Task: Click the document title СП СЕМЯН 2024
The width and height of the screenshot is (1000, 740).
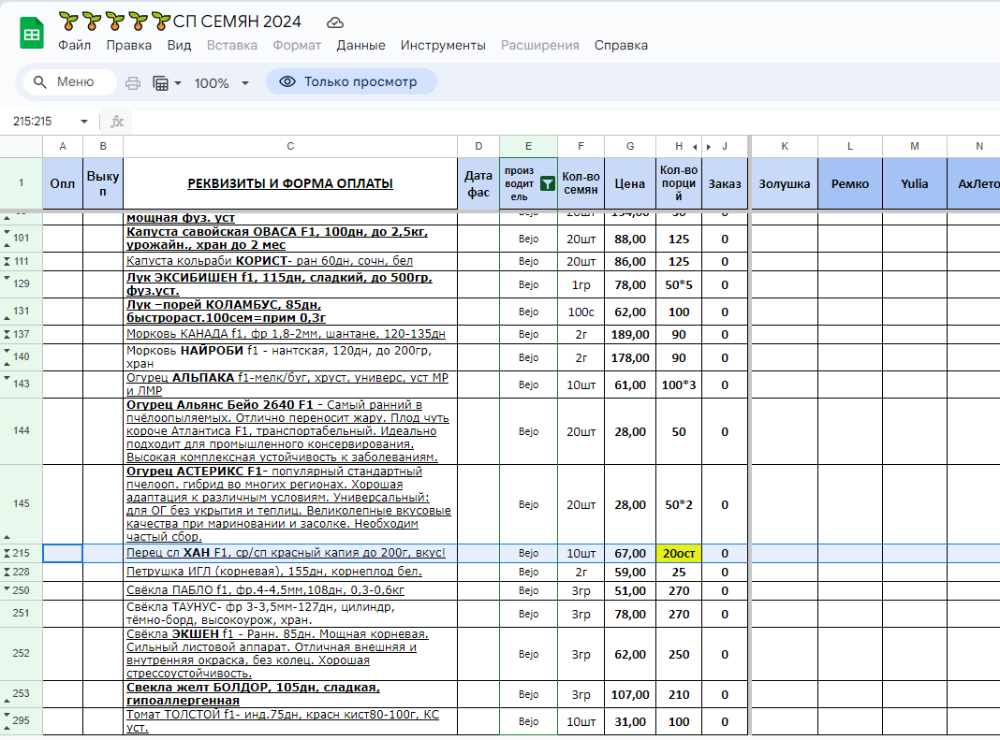Action: [237, 22]
